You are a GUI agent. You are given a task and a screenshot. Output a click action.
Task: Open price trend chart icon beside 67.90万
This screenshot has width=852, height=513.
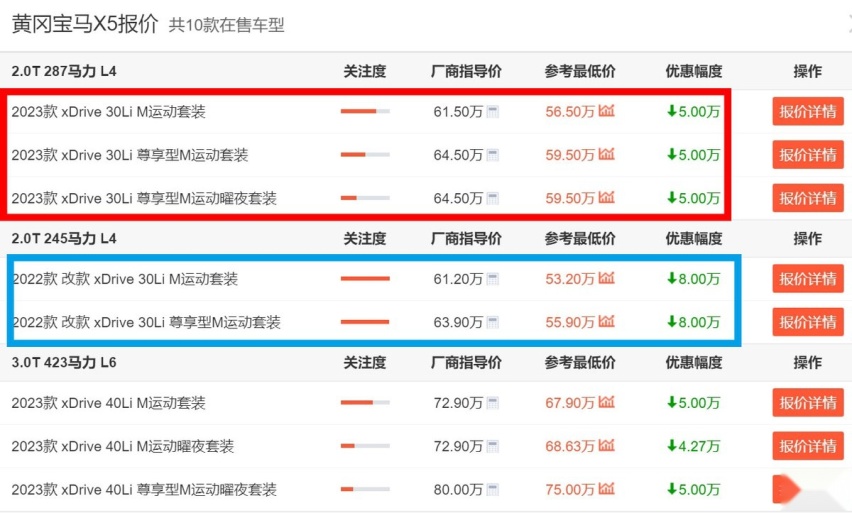606,402
